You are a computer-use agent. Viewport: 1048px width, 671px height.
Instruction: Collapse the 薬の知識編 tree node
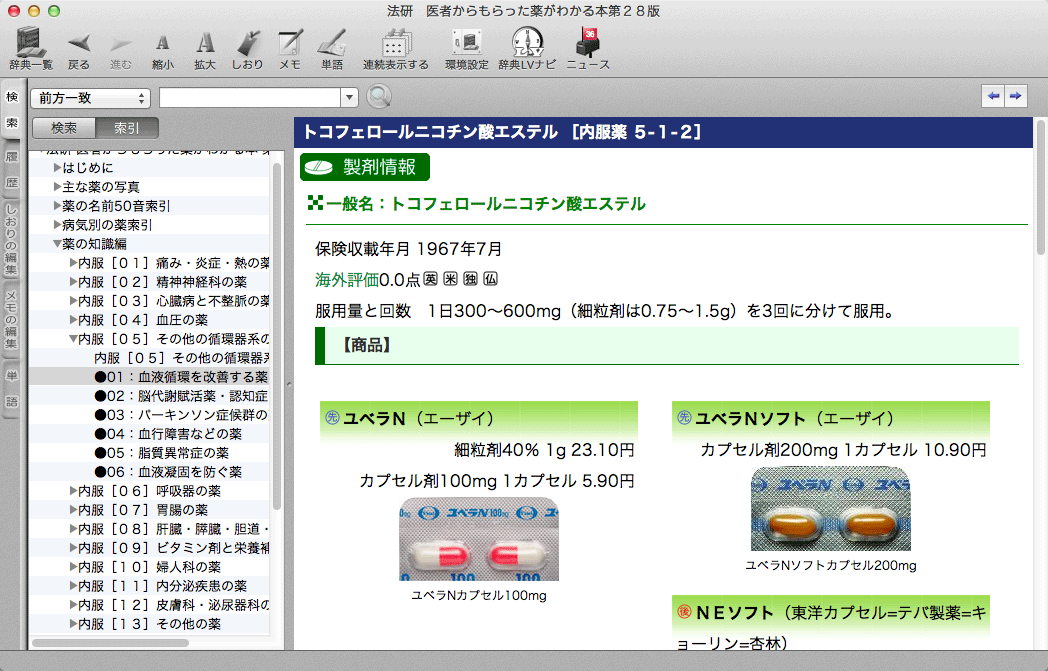(57, 243)
